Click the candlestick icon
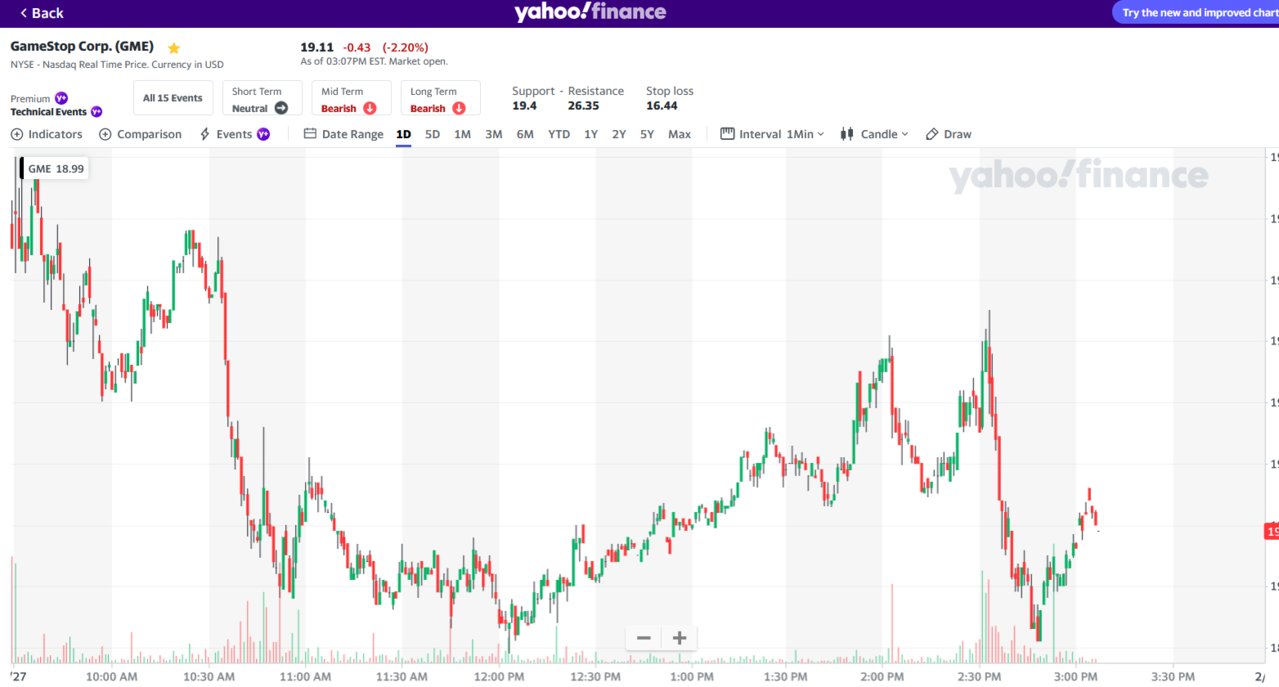 pos(847,134)
